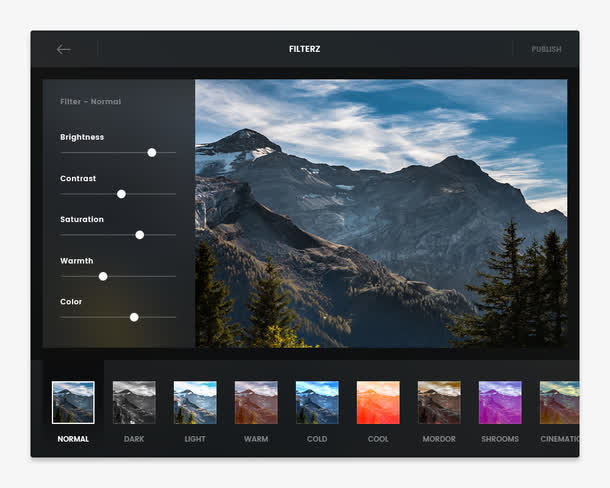Select the Normal filter thumbnail

[x=73, y=402]
